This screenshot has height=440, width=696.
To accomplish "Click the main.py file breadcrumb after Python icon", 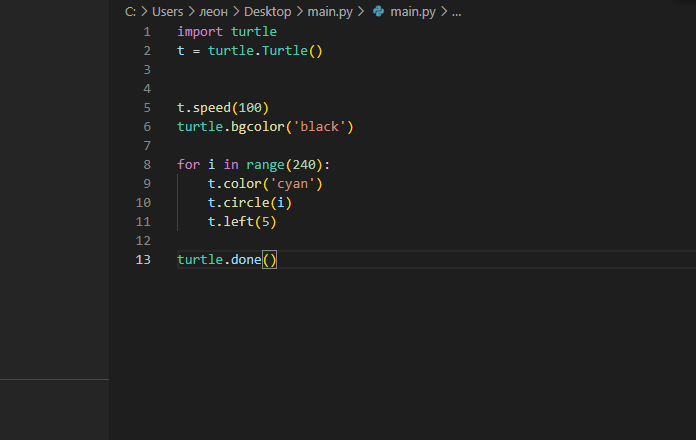I will pyautogui.click(x=413, y=12).
